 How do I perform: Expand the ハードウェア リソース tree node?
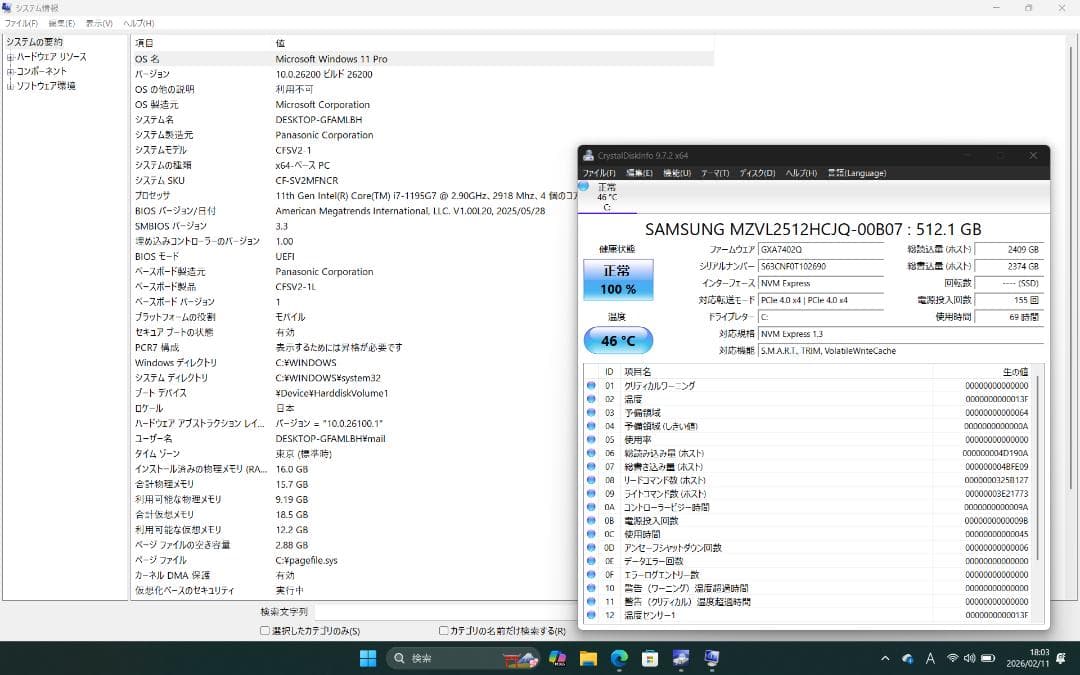click(x=10, y=57)
